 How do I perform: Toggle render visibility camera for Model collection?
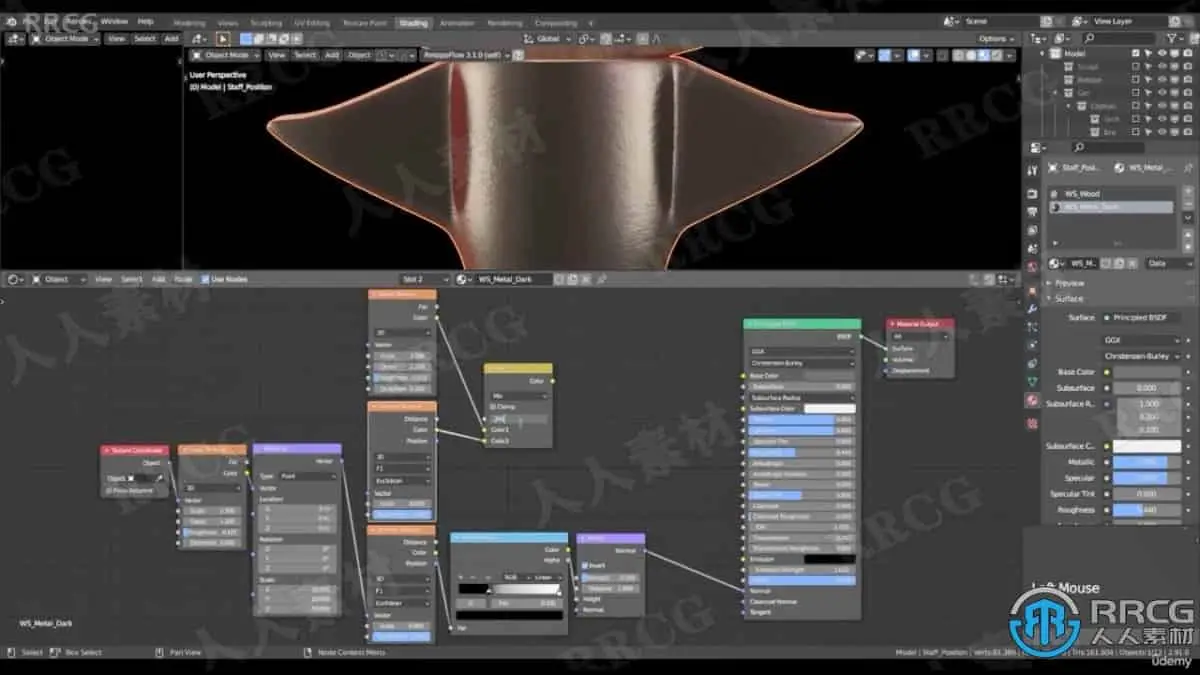click(1188, 53)
